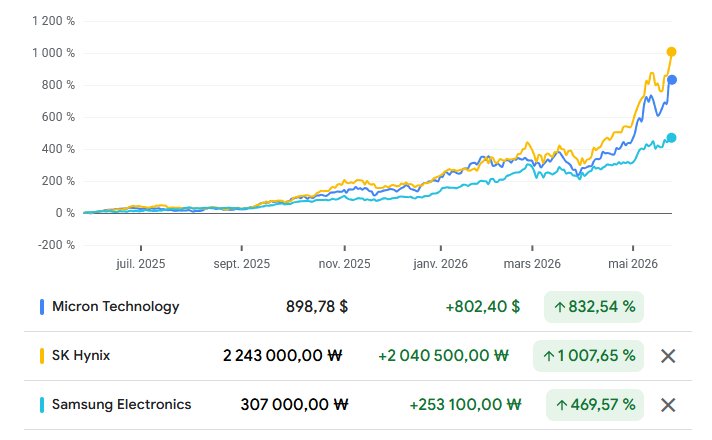Remove Samsung Electronics from the comparison
Viewport: 712px width, 440px height.
(668, 405)
